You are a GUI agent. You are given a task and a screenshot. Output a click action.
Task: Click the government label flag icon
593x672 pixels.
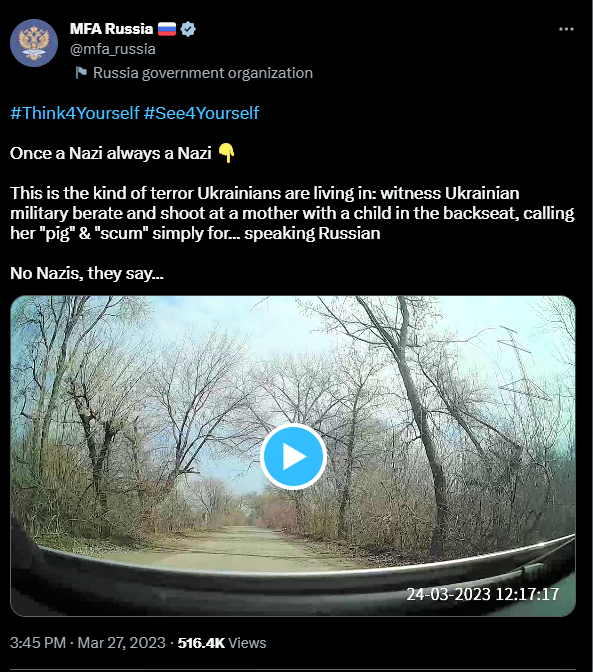[81, 72]
